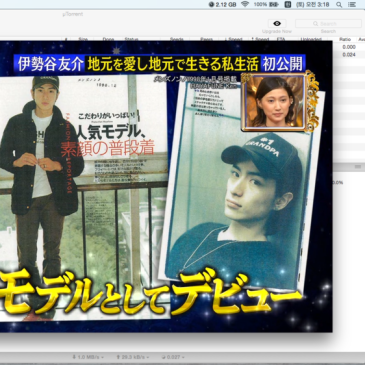The width and height of the screenshot is (365, 365).
Task: Sort the list by Status column
Action: click(131, 39)
